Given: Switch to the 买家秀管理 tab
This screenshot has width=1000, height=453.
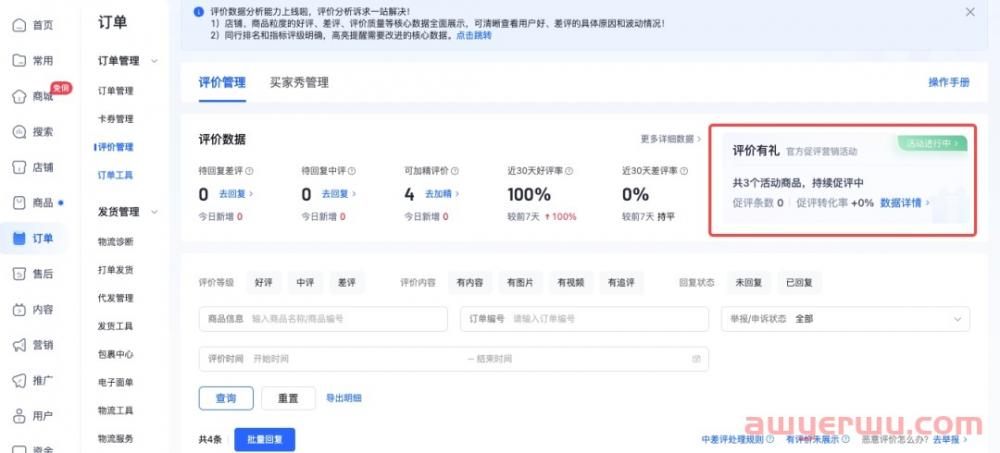Looking at the screenshot, I should 299,83.
